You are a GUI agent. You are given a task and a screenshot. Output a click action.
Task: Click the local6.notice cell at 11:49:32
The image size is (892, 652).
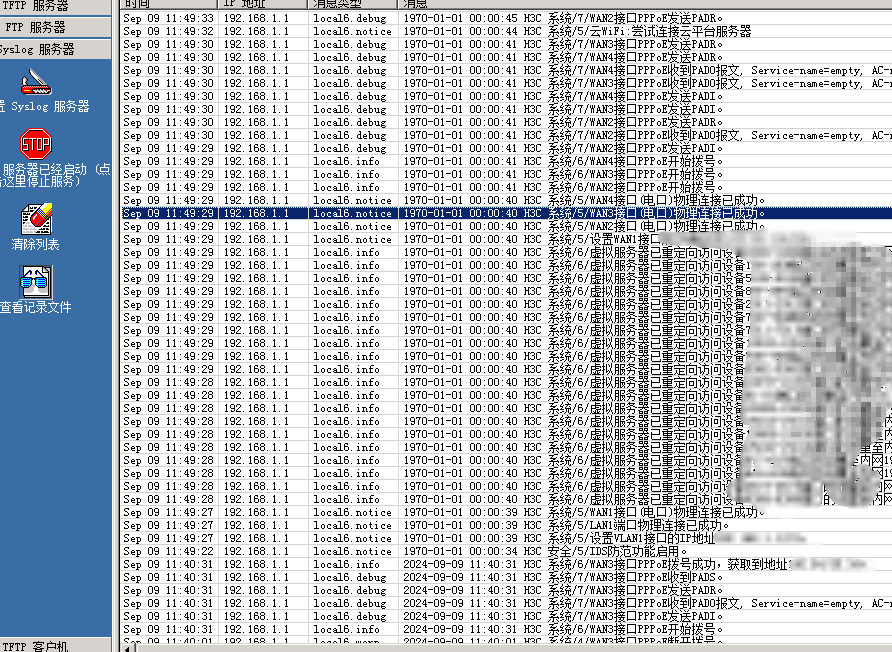tap(353, 31)
